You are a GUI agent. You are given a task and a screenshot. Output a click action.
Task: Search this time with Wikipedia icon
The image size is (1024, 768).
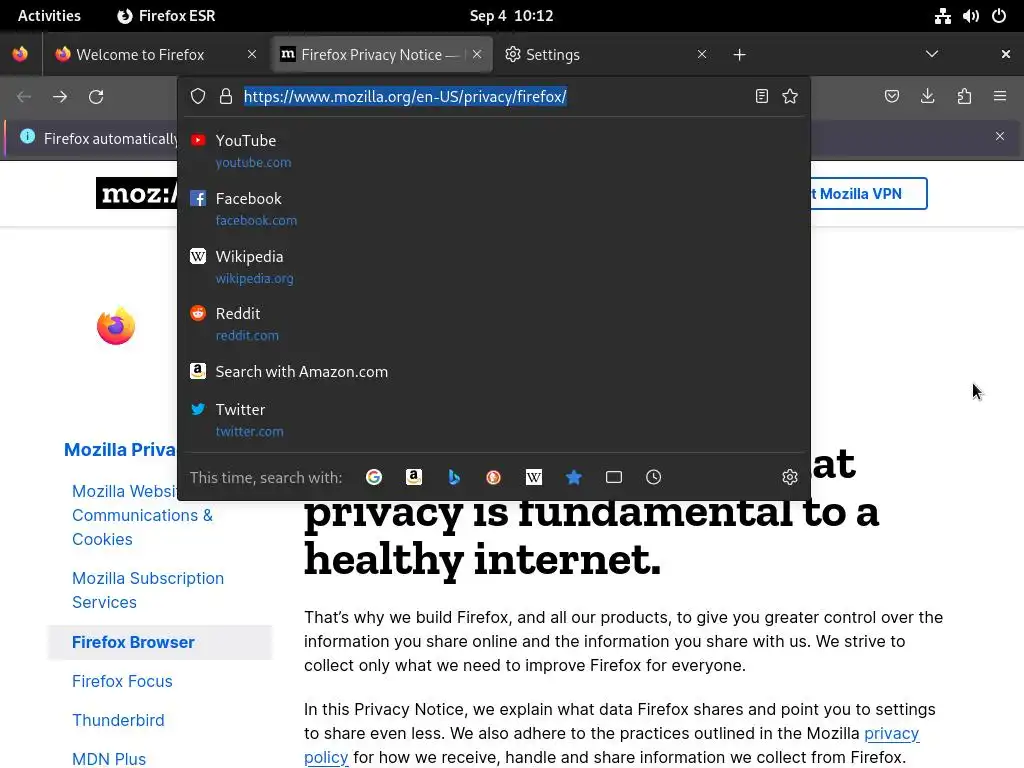pos(534,477)
